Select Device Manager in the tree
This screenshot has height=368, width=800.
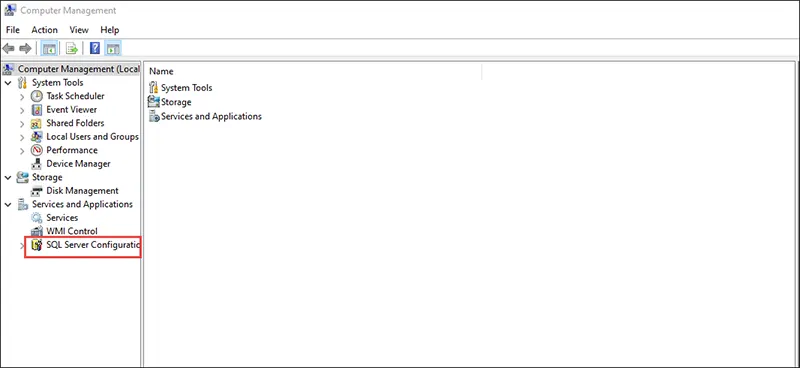pos(78,164)
